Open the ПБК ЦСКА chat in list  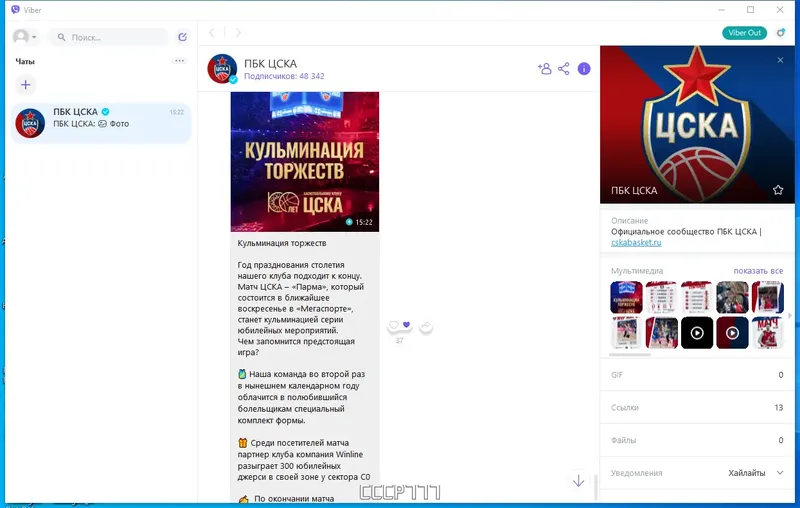pyautogui.click(x=101, y=123)
